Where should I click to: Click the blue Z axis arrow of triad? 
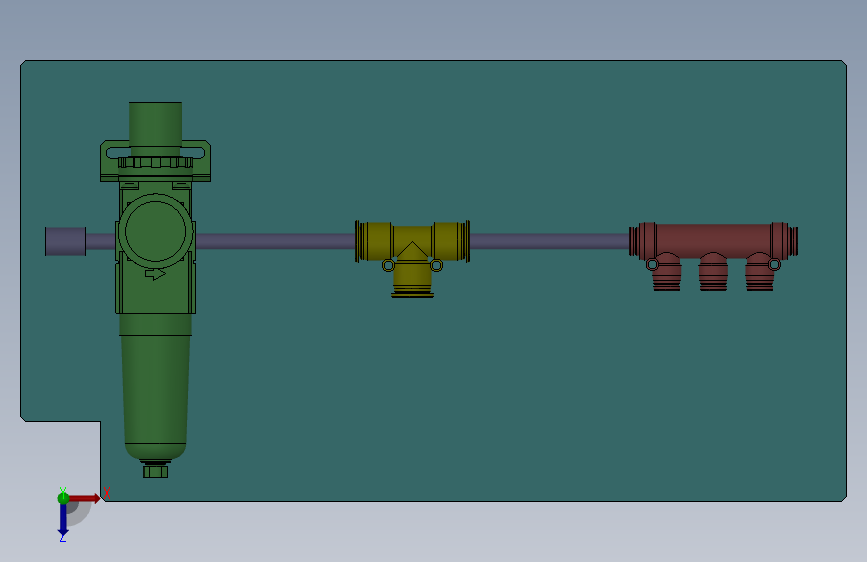coord(63,519)
